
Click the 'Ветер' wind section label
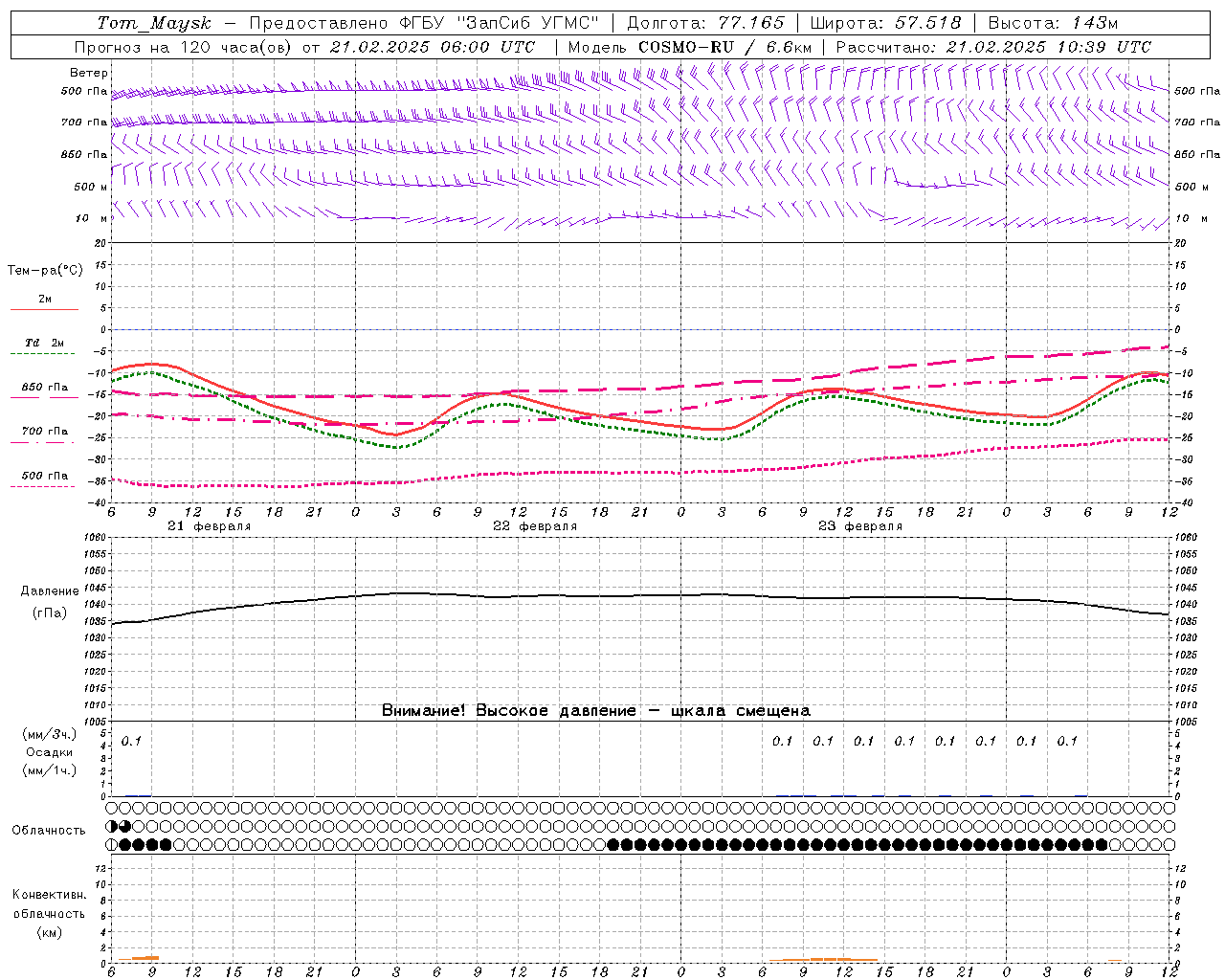click(89, 73)
